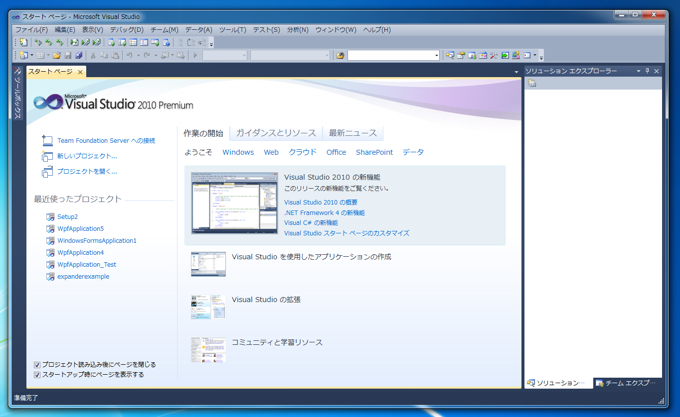Open the データ category link
Screen dimensions: 680x417
click(x=413, y=152)
